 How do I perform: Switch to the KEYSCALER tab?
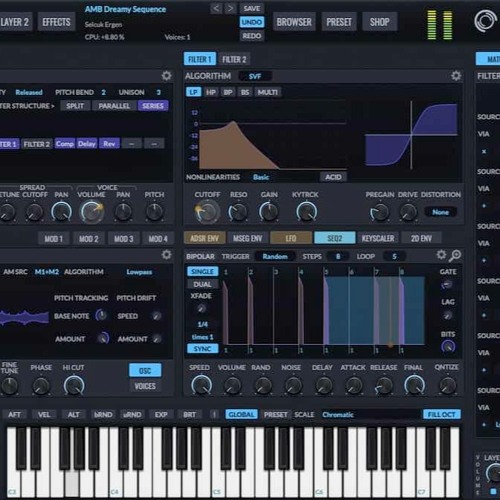[378, 238]
